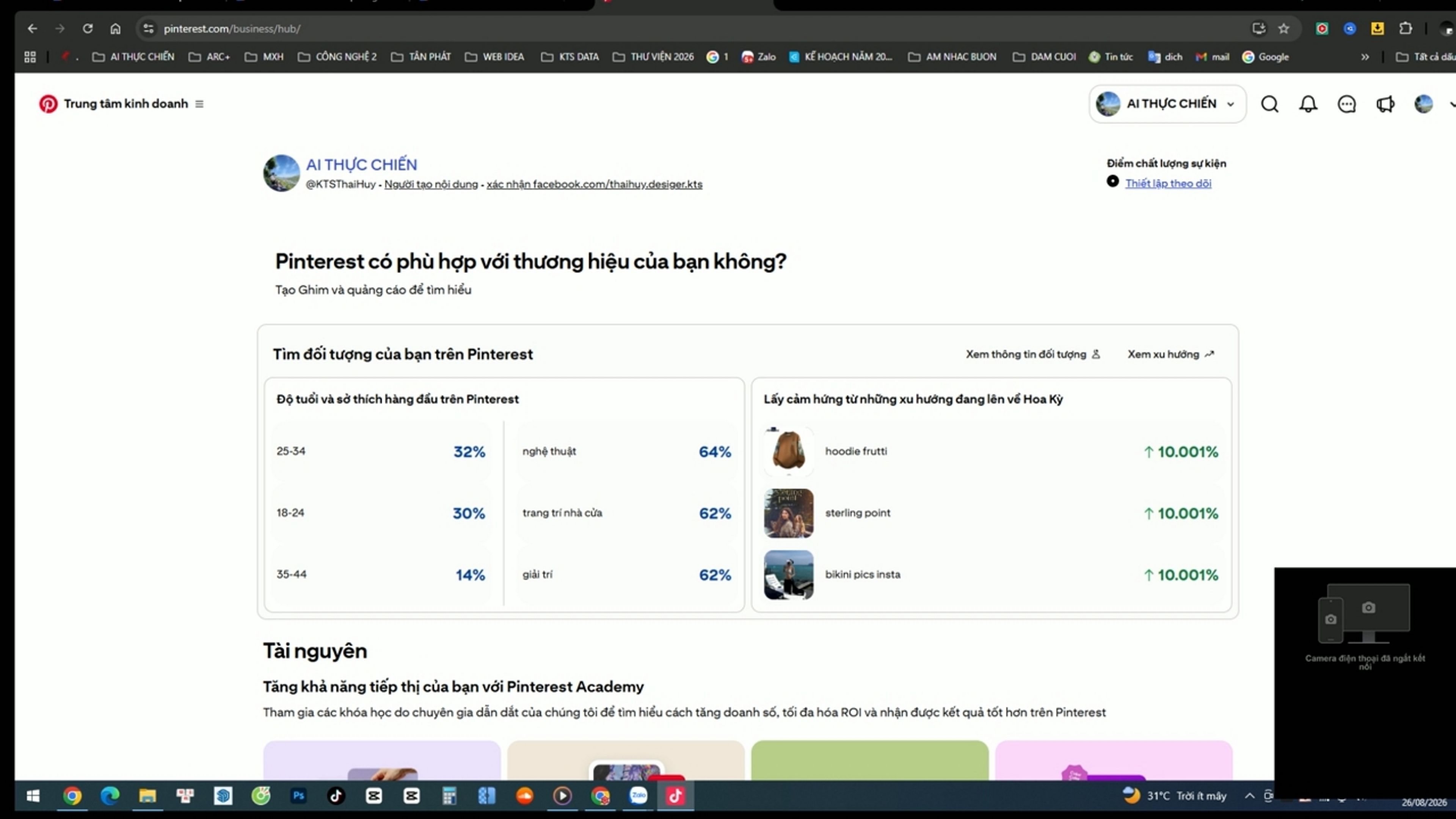This screenshot has width=1456, height=819.
Task: Open SoundCloud from the taskbar
Action: point(524,796)
